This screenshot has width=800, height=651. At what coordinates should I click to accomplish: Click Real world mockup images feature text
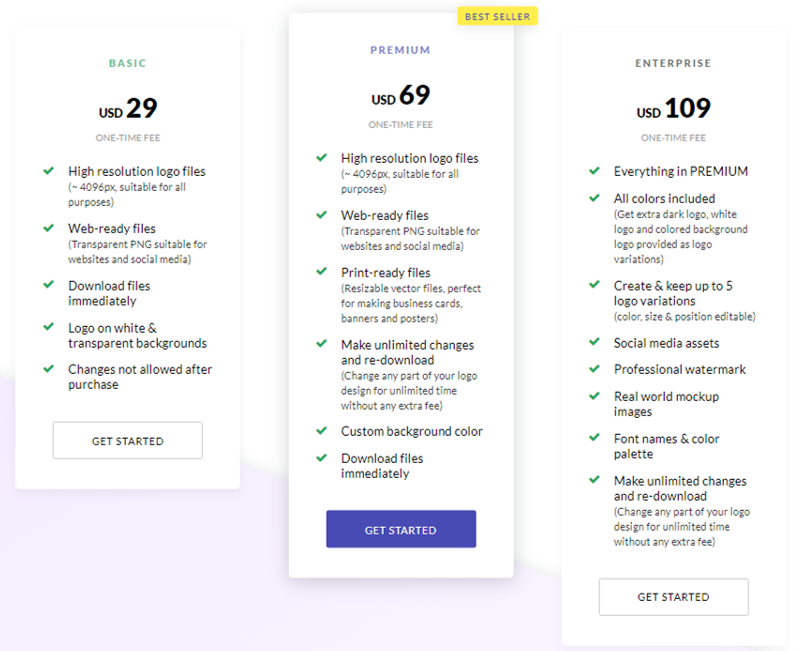[666, 404]
